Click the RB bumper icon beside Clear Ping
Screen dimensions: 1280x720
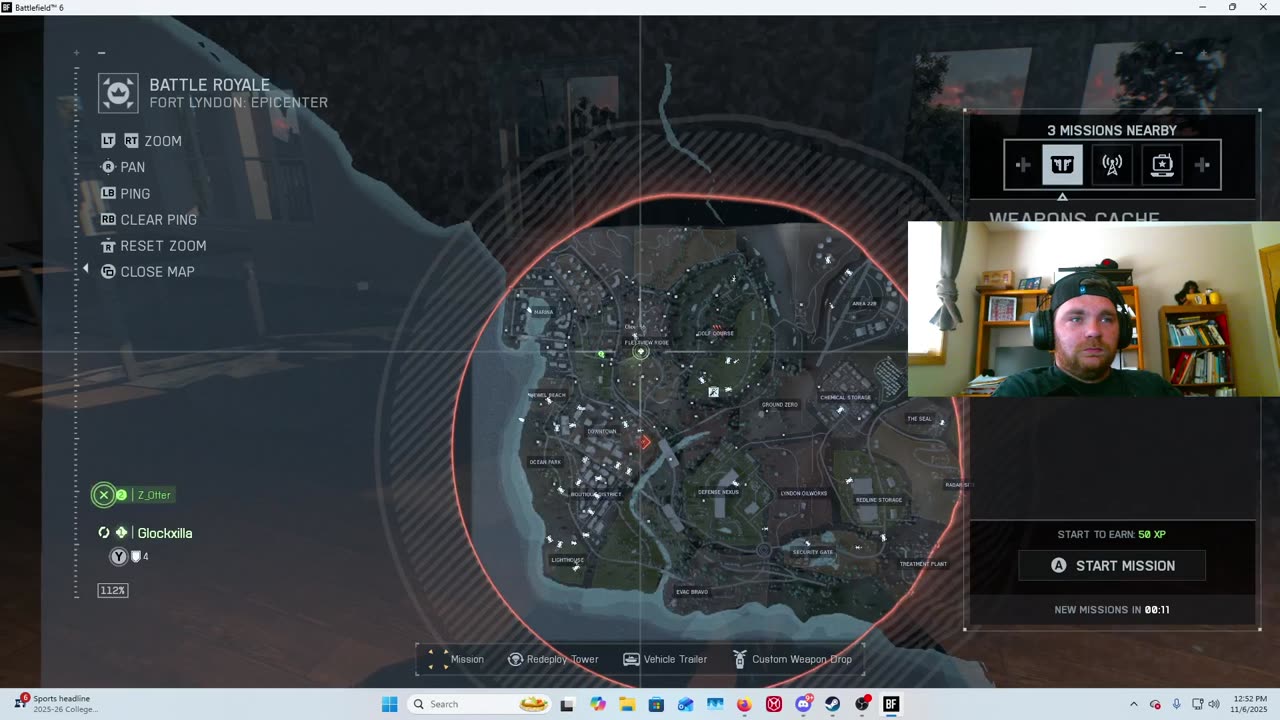tap(108, 220)
